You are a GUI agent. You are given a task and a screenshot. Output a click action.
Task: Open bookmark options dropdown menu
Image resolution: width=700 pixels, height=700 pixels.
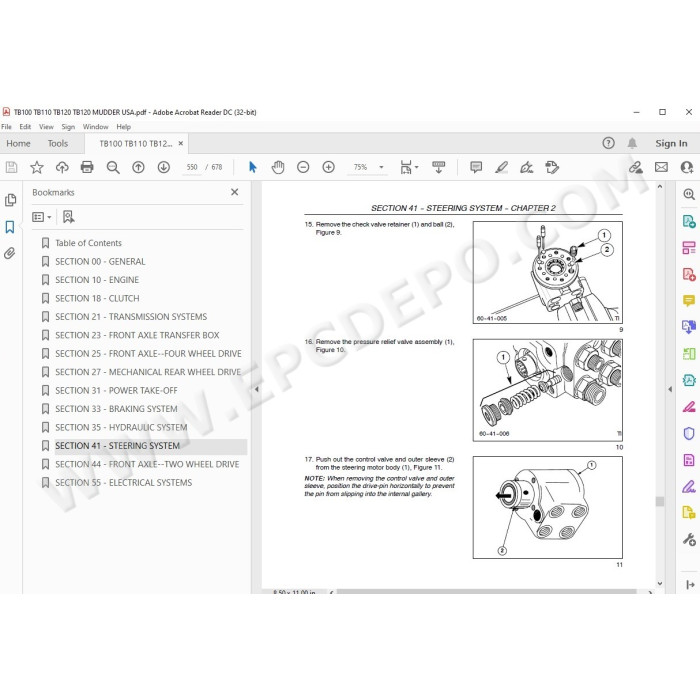(x=42, y=217)
